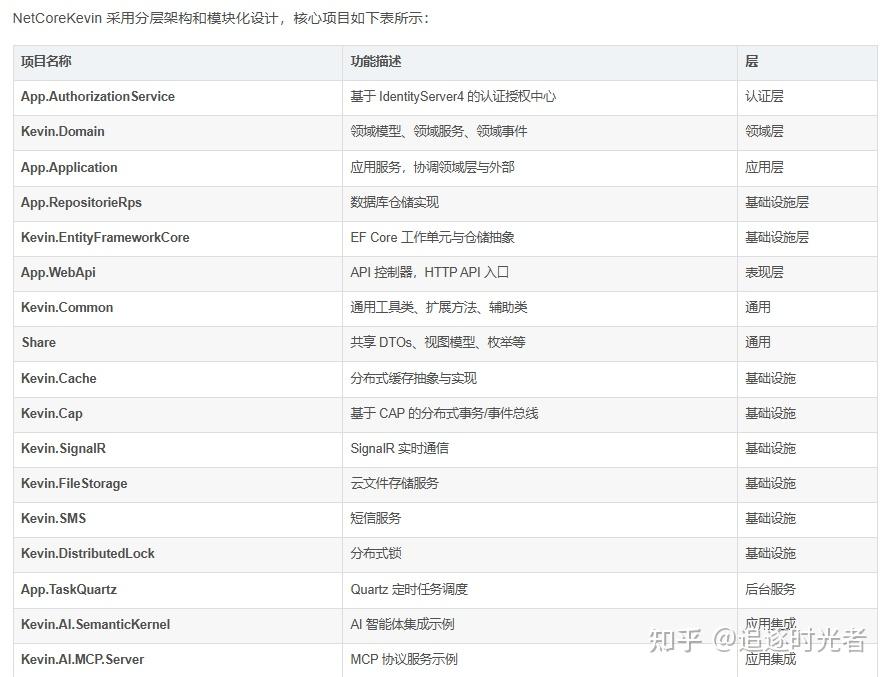Click the 数据库仓储实现 description
This screenshot has height=677, width=890.
(394, 203)
